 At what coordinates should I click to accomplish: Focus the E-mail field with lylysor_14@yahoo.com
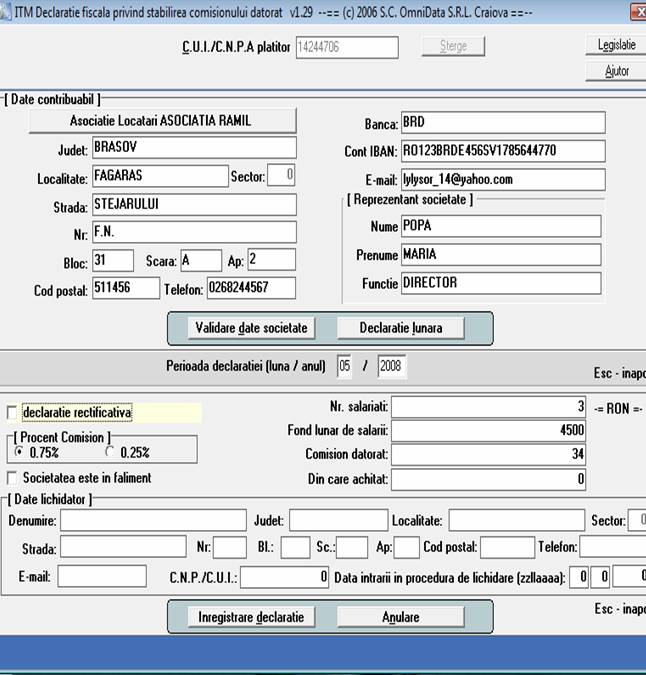(503, 179)
